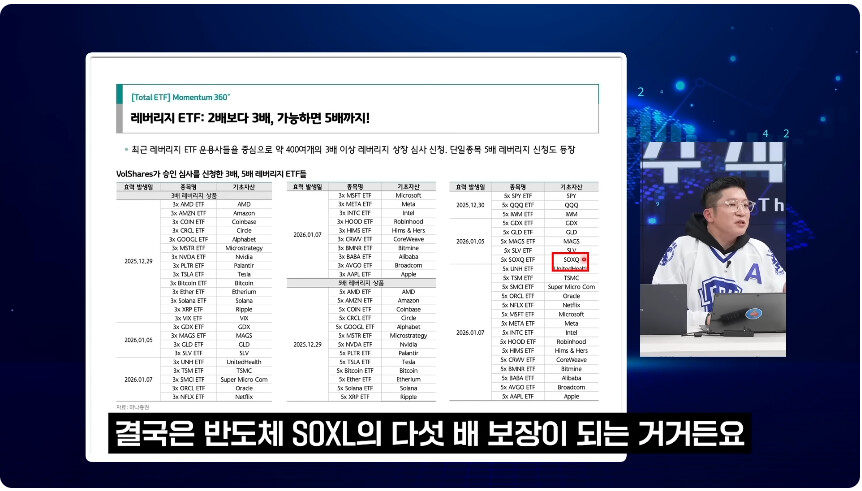
Task: Select the '5x NFLX ETF' cell
Action: tap(517, 305)
